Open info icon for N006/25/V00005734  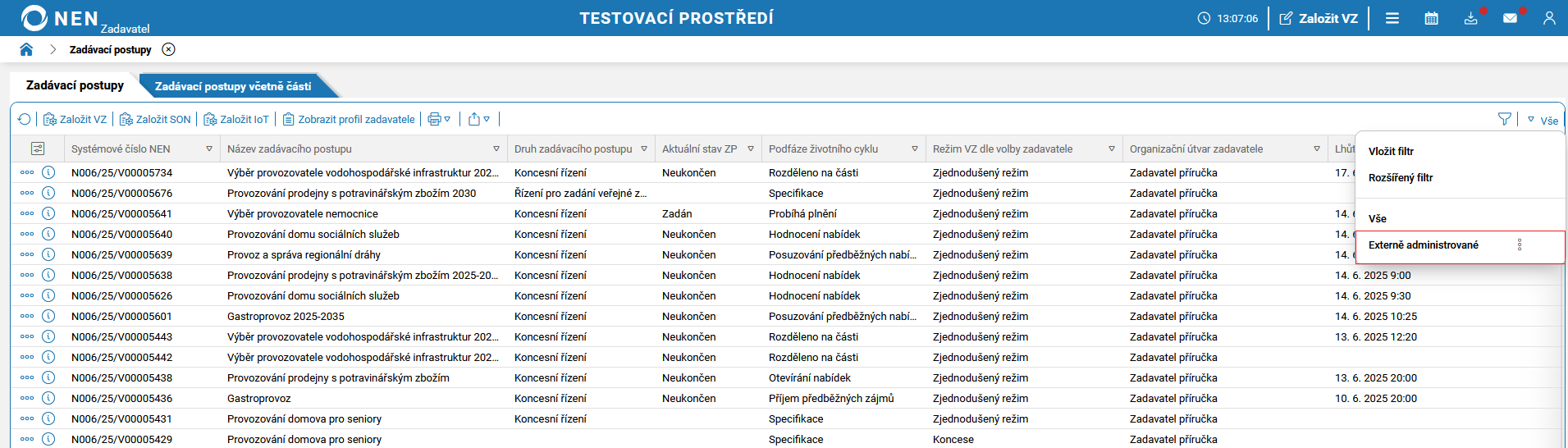point(48,172)
